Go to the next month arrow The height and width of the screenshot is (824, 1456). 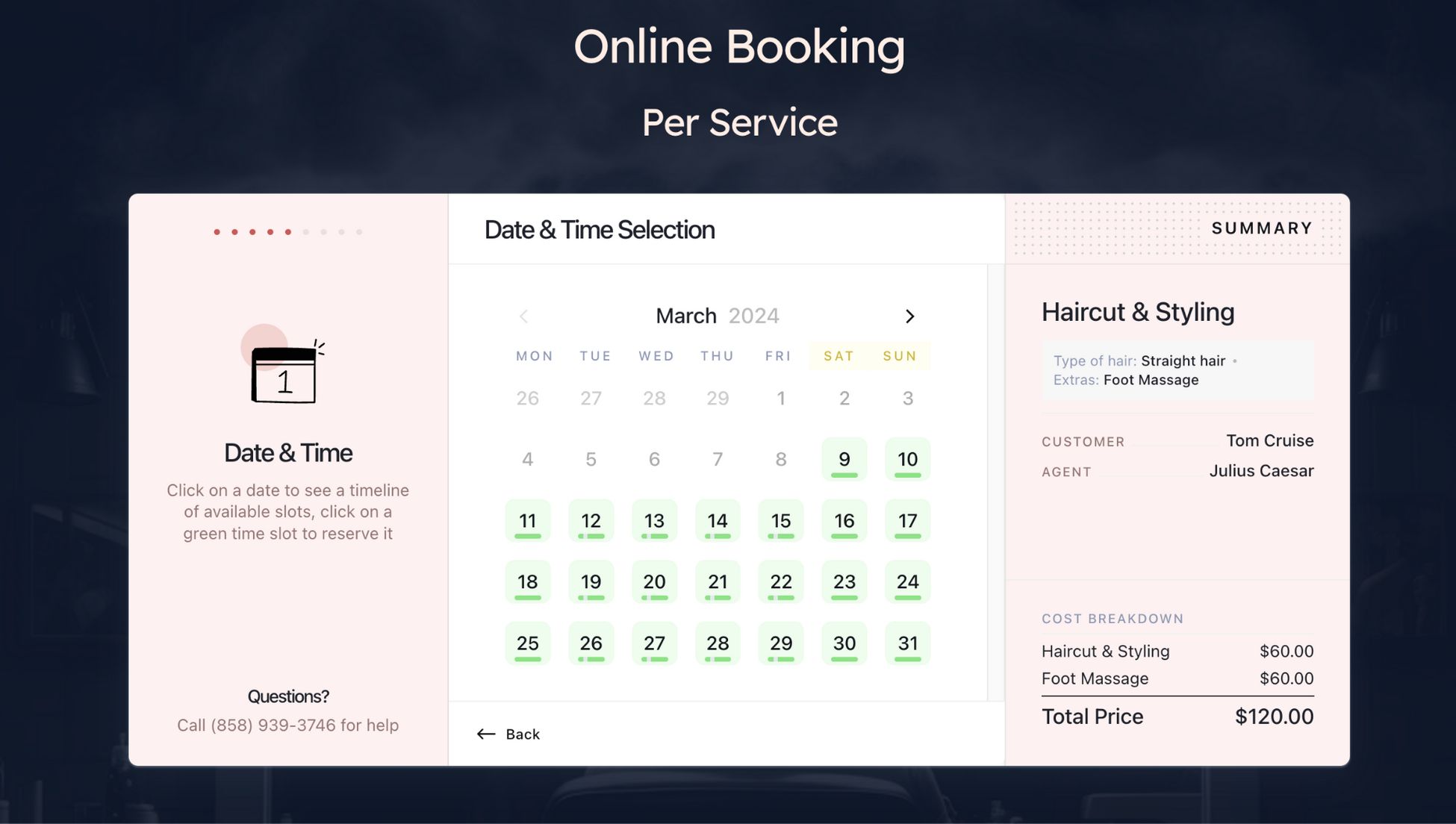(909, 316)
